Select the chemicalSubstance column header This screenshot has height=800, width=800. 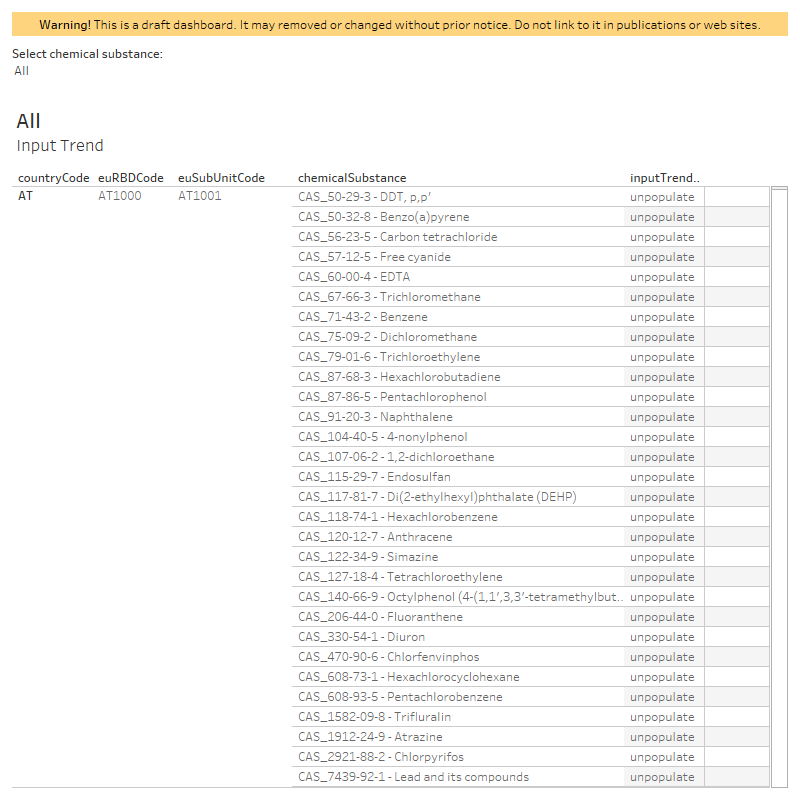[x=352, y=178]
